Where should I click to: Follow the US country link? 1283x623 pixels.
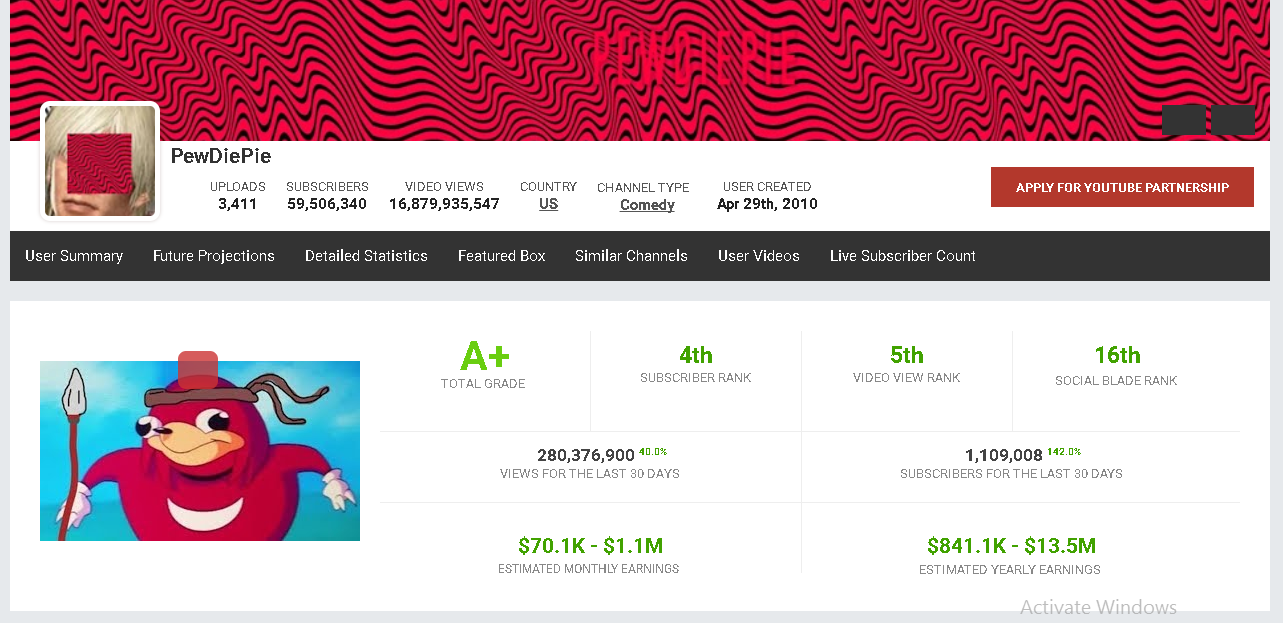[548, 204]
